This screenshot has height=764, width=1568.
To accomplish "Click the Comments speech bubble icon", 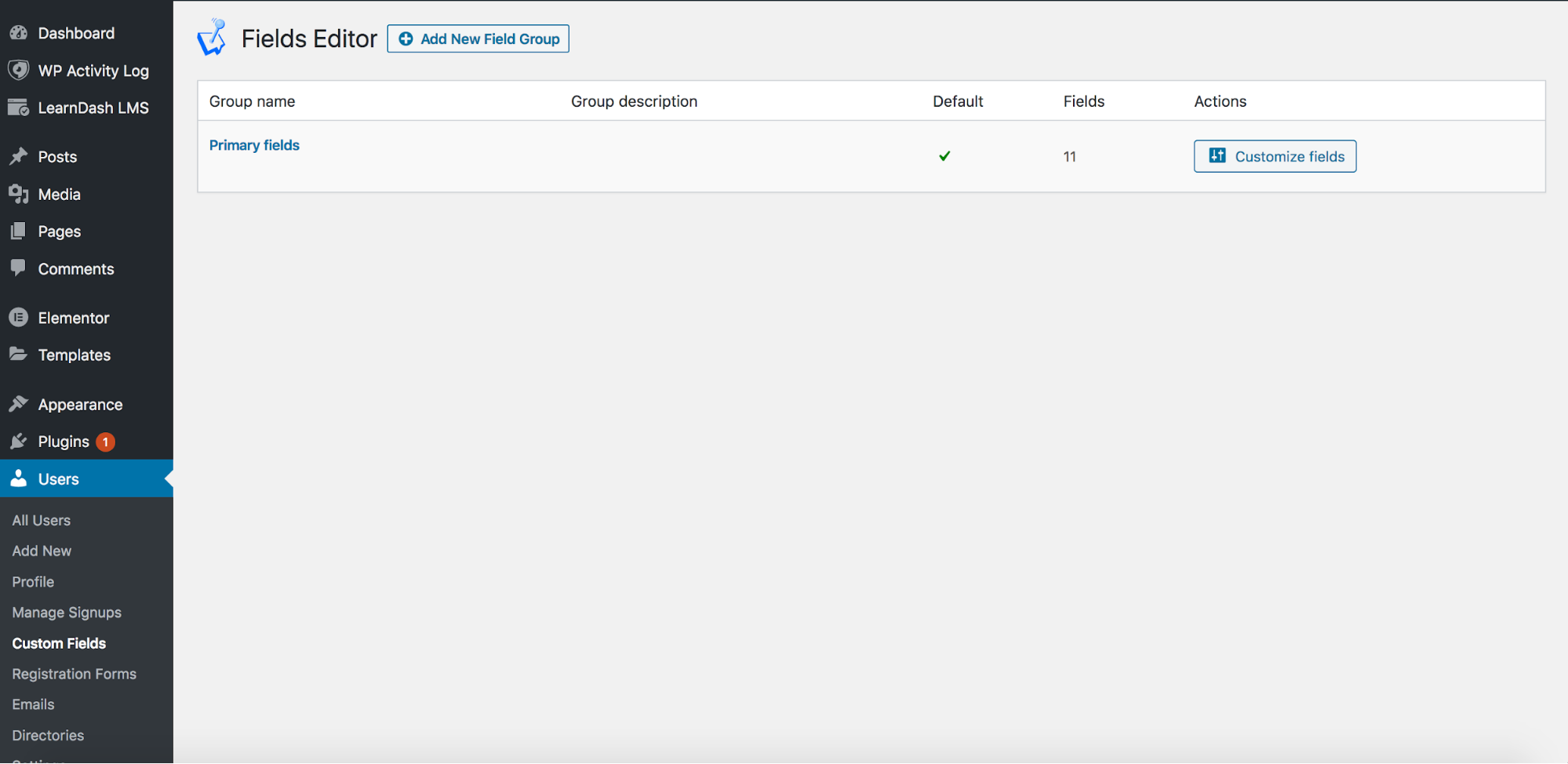I will tap(19, 268).
